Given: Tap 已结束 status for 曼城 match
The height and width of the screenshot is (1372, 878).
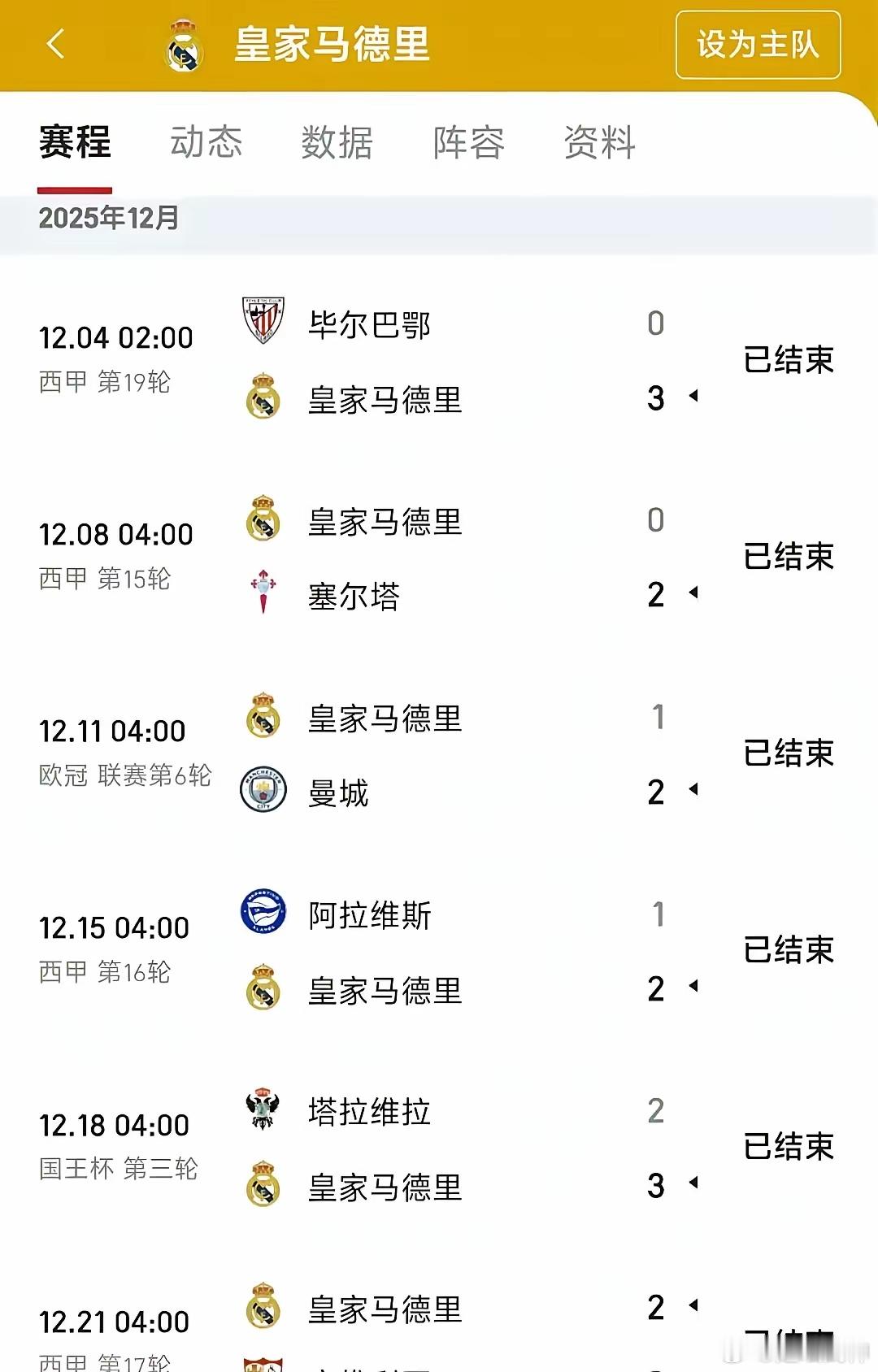Looking at the screenshot, I should (789, 753).
